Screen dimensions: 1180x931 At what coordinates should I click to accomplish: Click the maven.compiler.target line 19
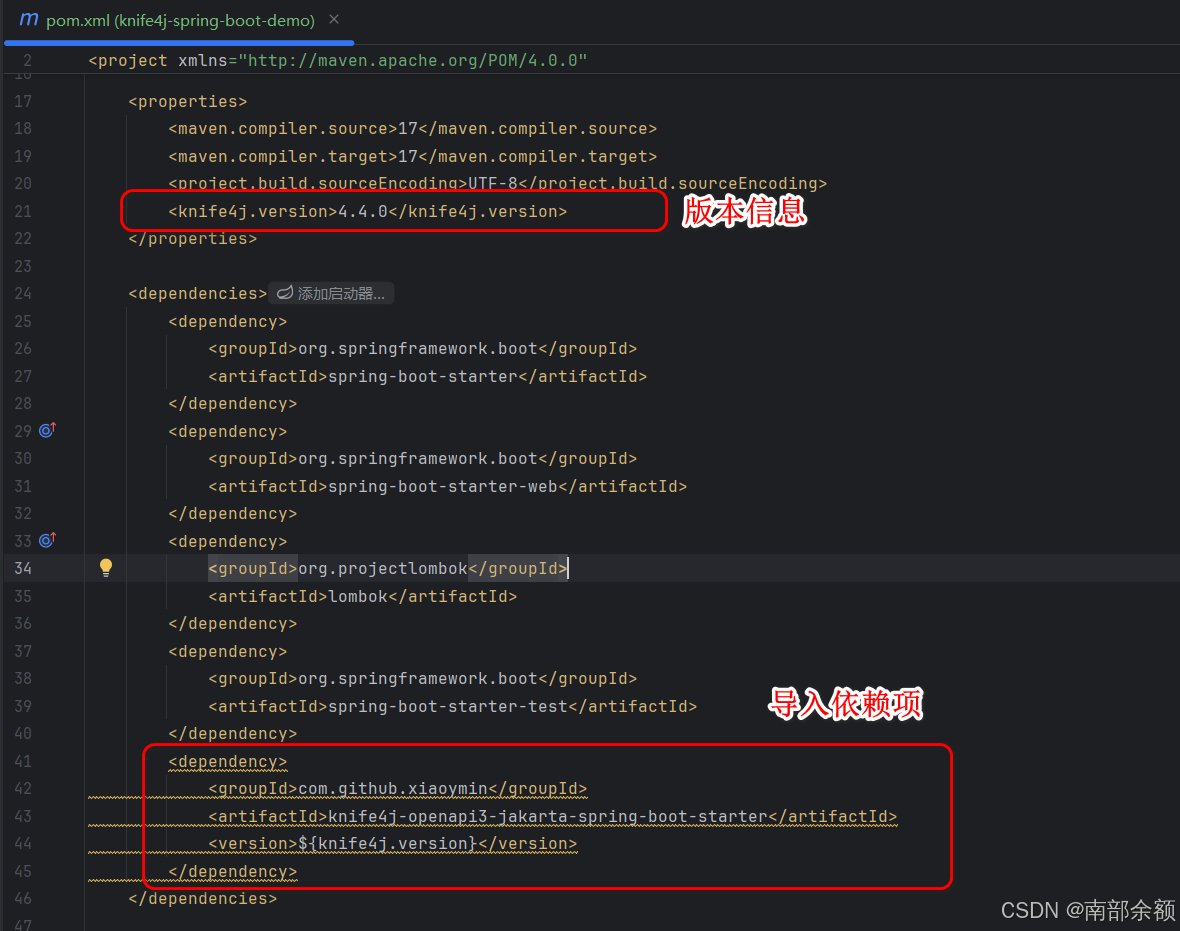pos(412,157)
